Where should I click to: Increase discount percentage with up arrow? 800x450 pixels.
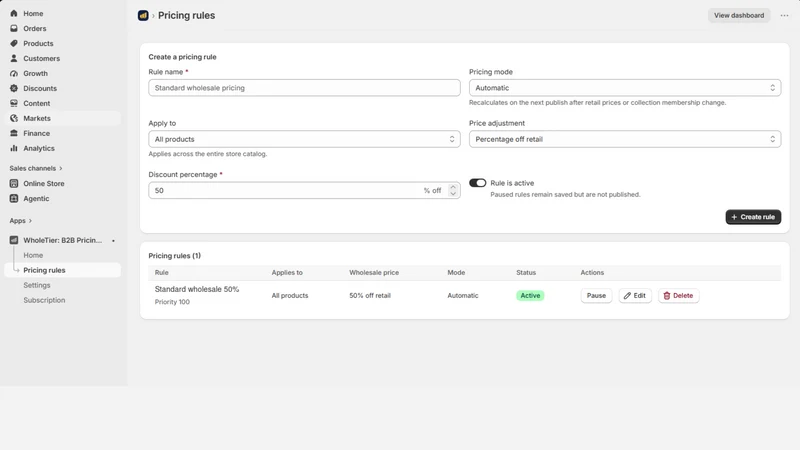453,187
